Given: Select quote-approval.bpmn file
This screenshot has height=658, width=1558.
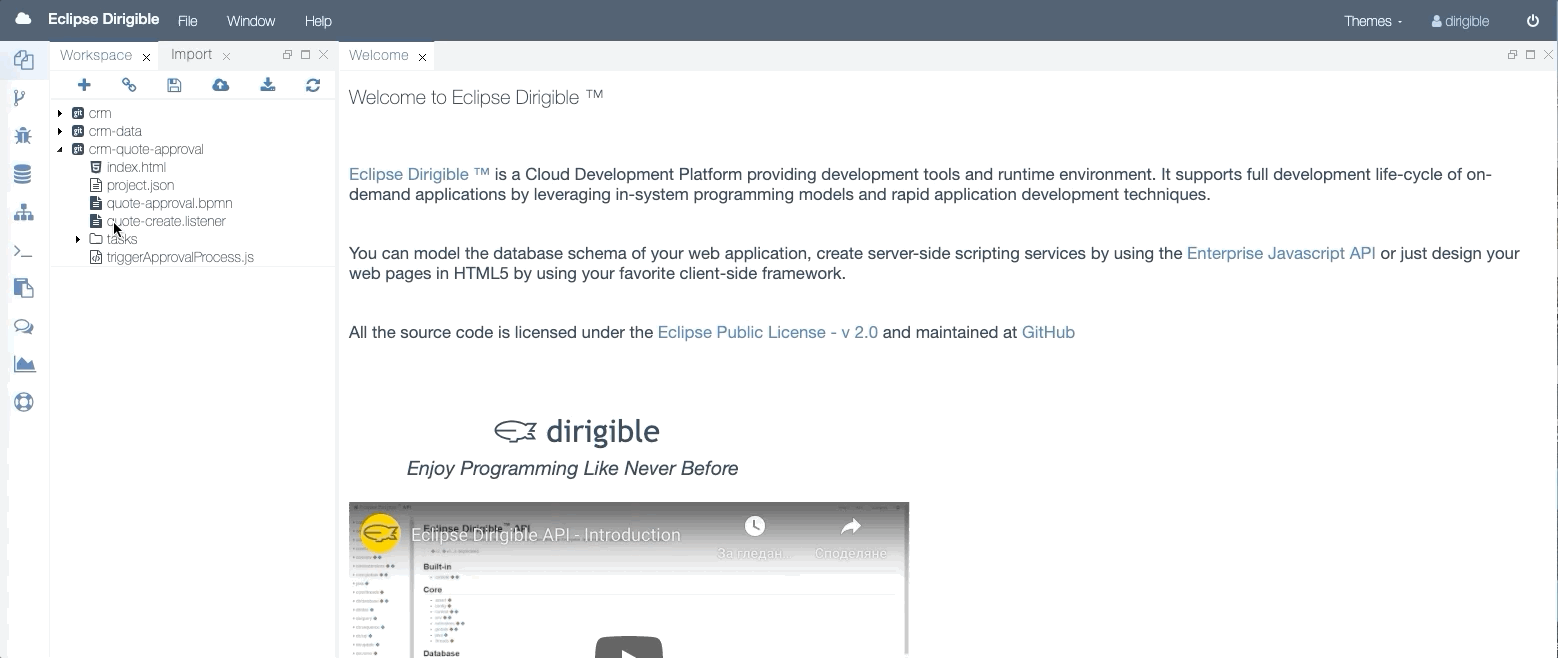Looking at the screenshot, I should [x=169, y=203].
